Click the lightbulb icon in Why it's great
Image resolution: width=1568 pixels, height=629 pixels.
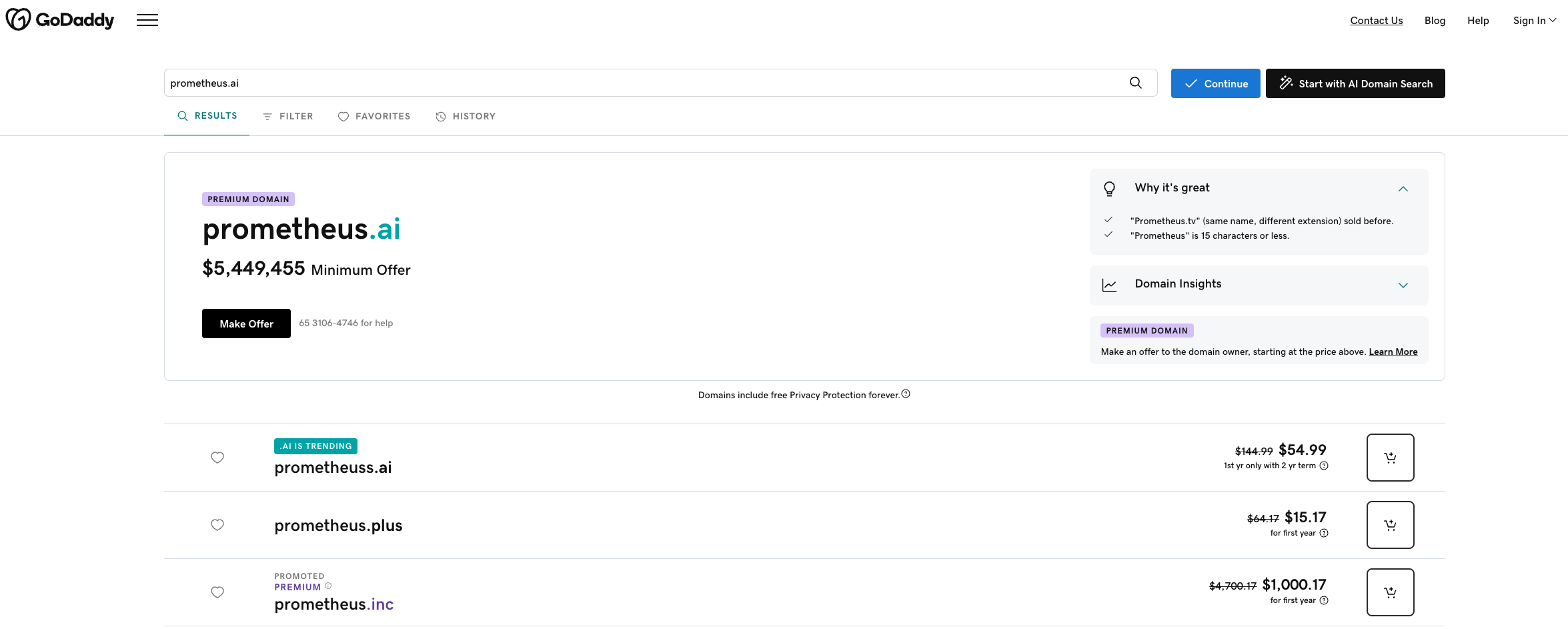[x=1109, y=189]
